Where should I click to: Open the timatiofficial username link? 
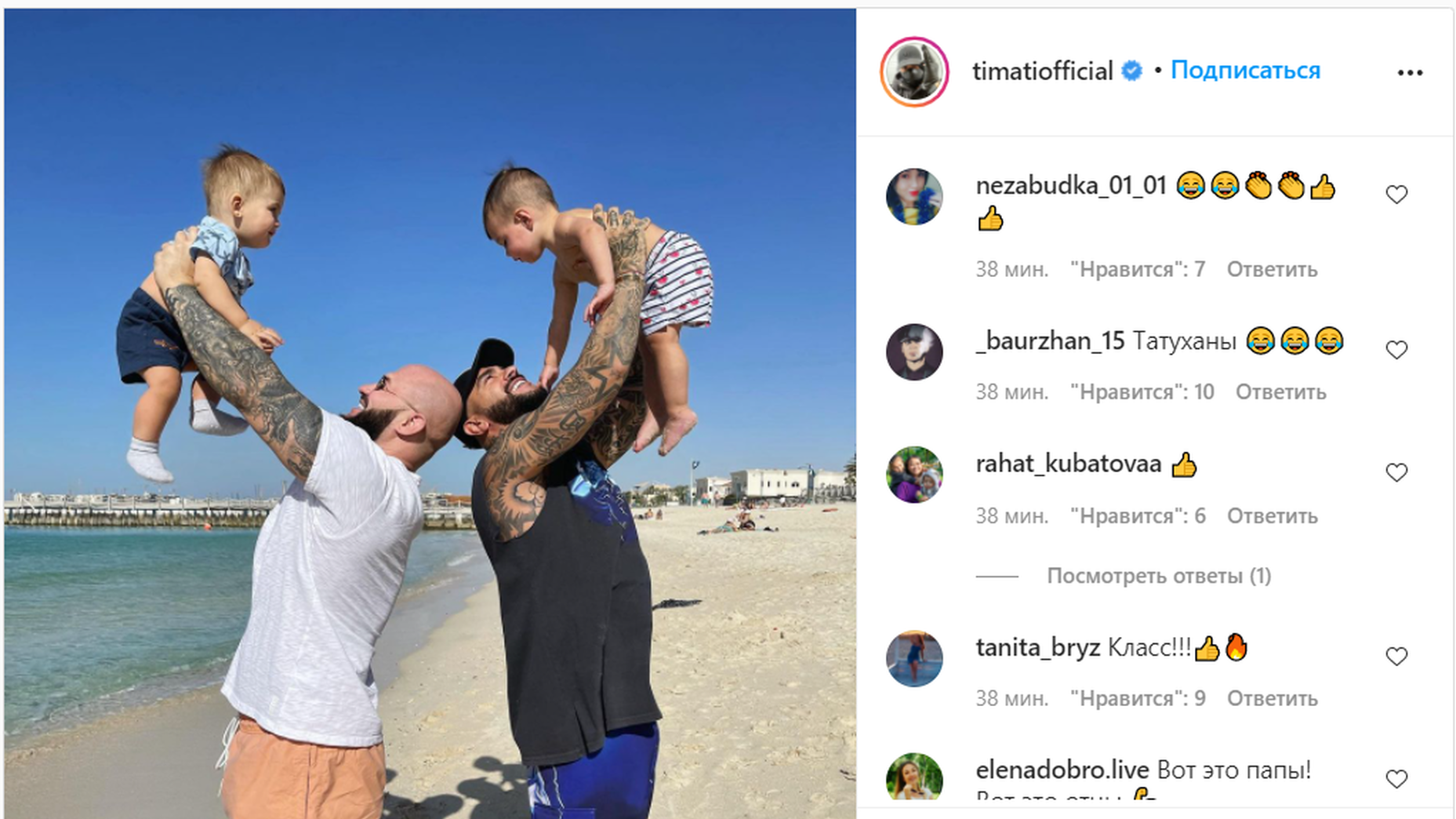tap(1043, 71)
